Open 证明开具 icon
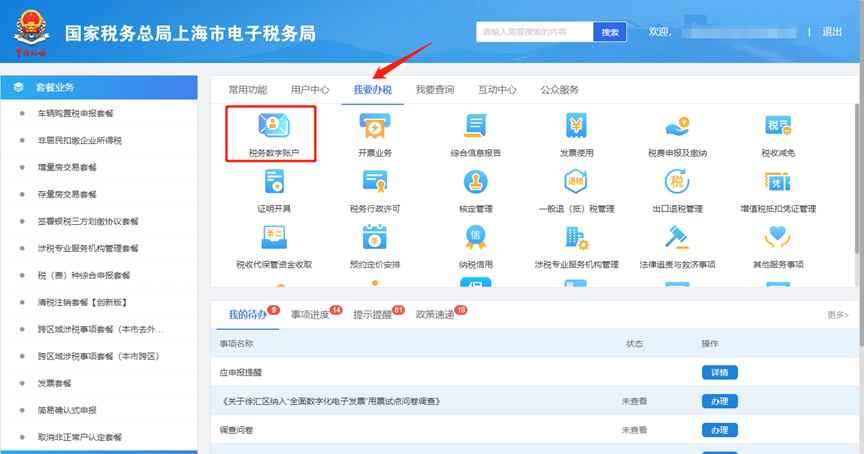This screenshot has height=454, width=864. tap(274, 182)
